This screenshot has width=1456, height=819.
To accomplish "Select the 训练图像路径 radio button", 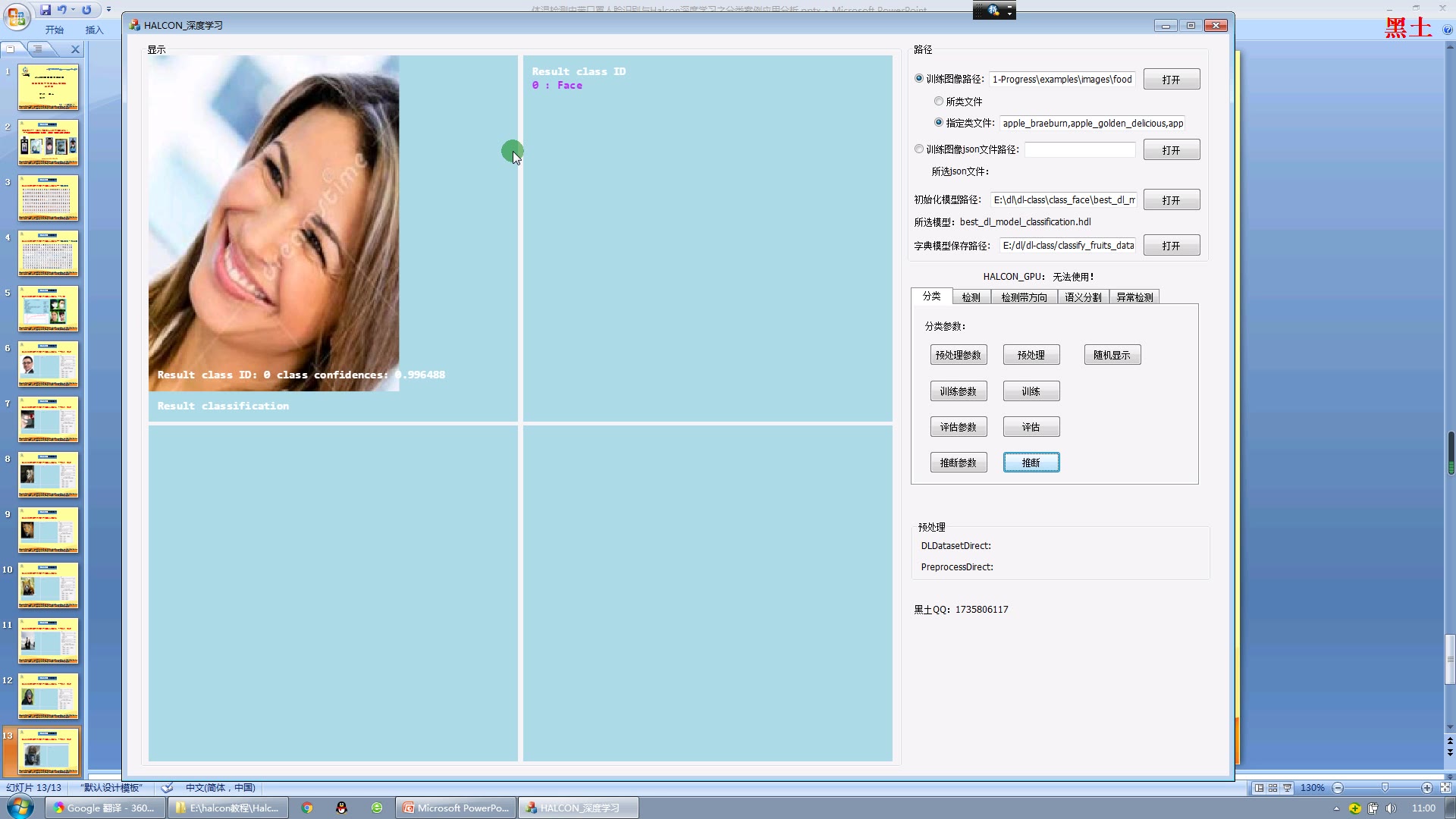I will click(919, 78).
